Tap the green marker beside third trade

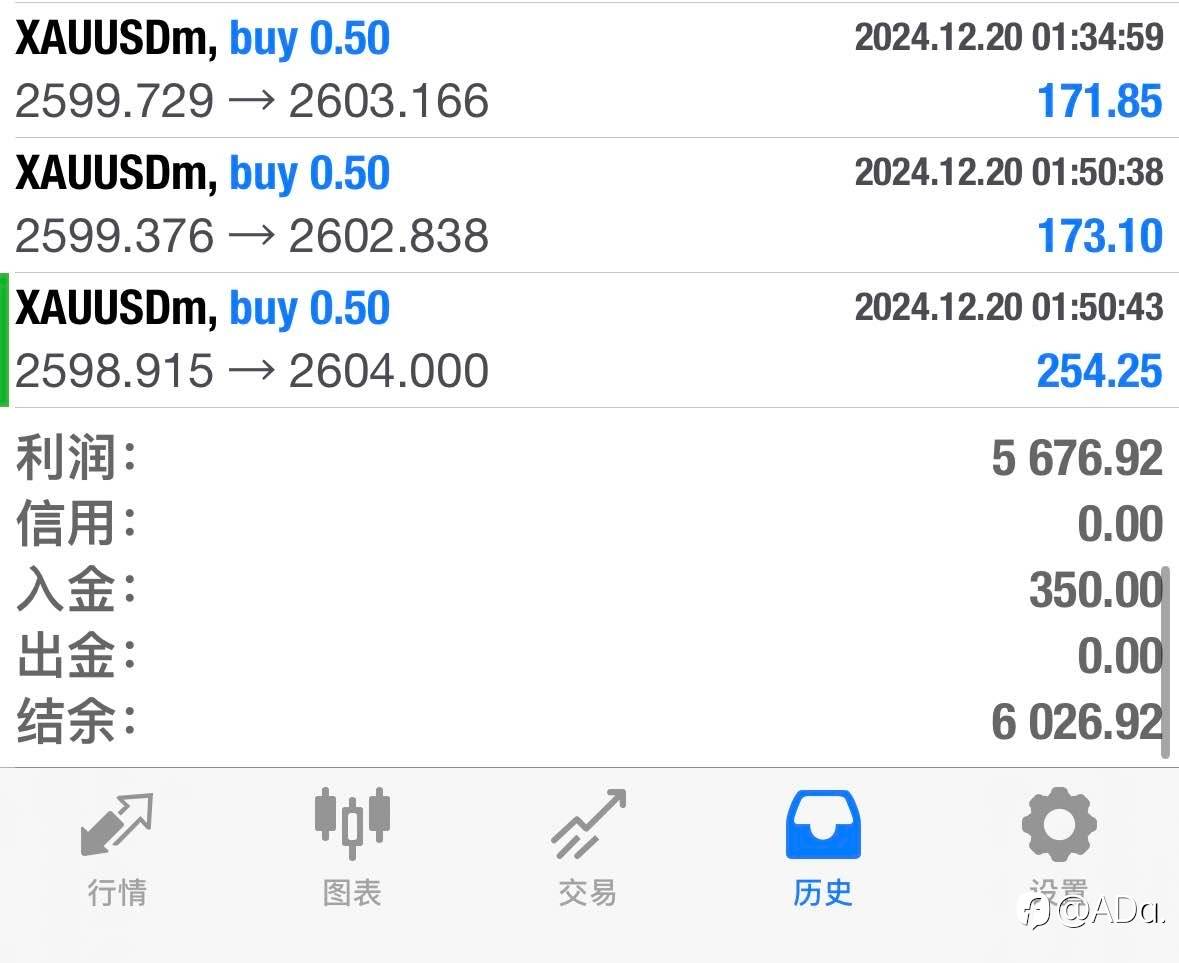(5, 340)
